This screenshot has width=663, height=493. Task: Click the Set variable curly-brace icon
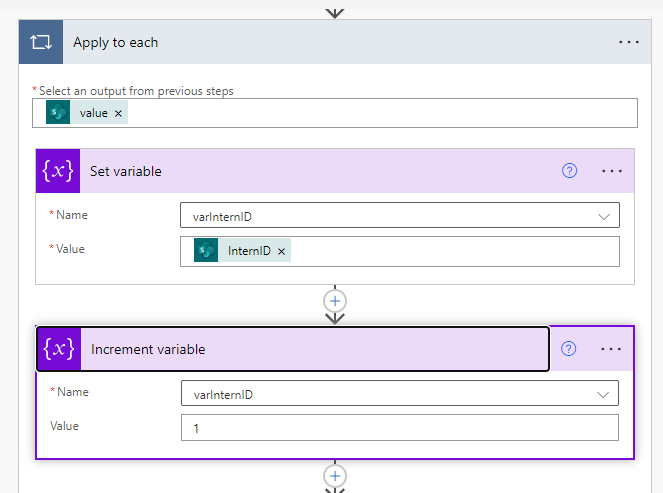[x=58, y=171]
